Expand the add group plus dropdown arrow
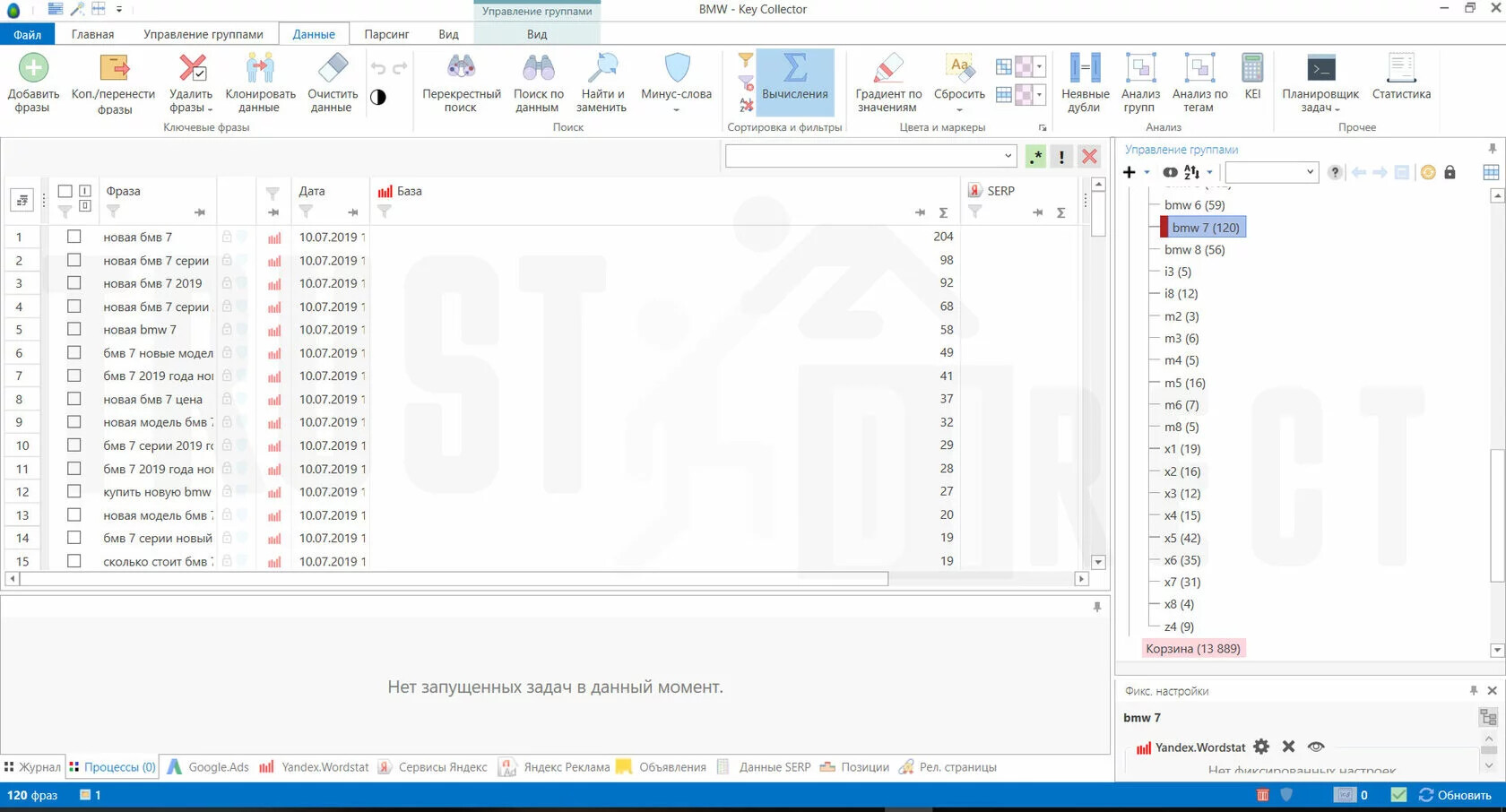This screenshot has height=812, width=1506. coord(1147,172)
